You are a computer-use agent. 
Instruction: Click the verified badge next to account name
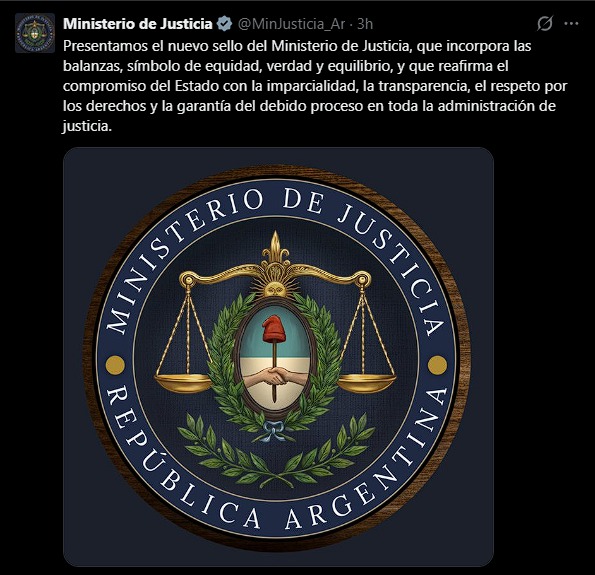coord(224,24)
